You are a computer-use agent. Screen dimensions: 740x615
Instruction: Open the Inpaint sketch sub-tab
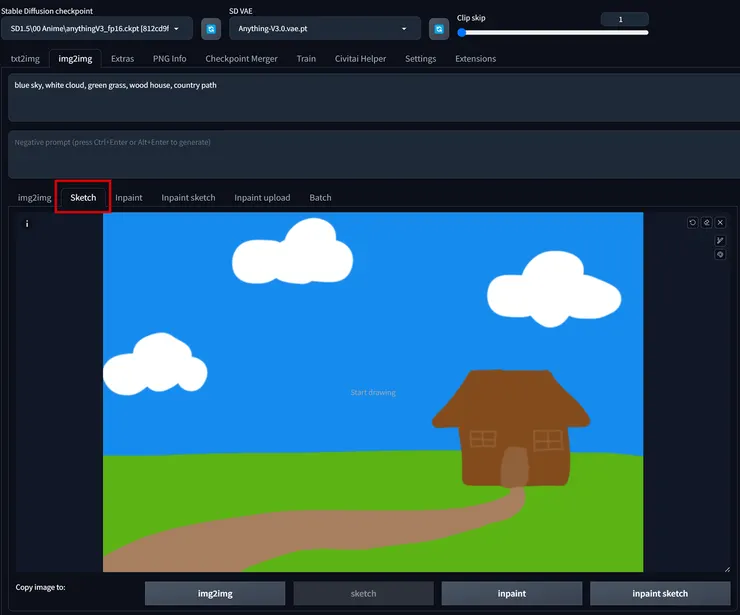(188, 197)
